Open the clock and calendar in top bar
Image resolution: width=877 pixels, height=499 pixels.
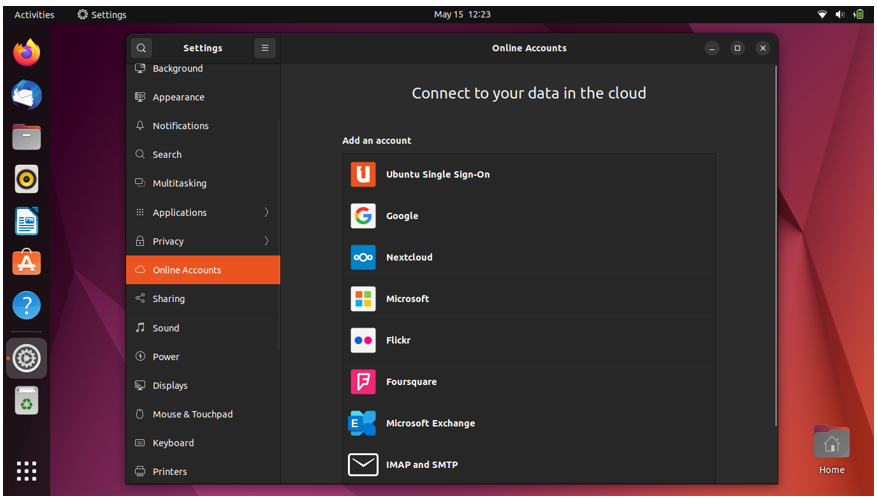coord(462,15)
